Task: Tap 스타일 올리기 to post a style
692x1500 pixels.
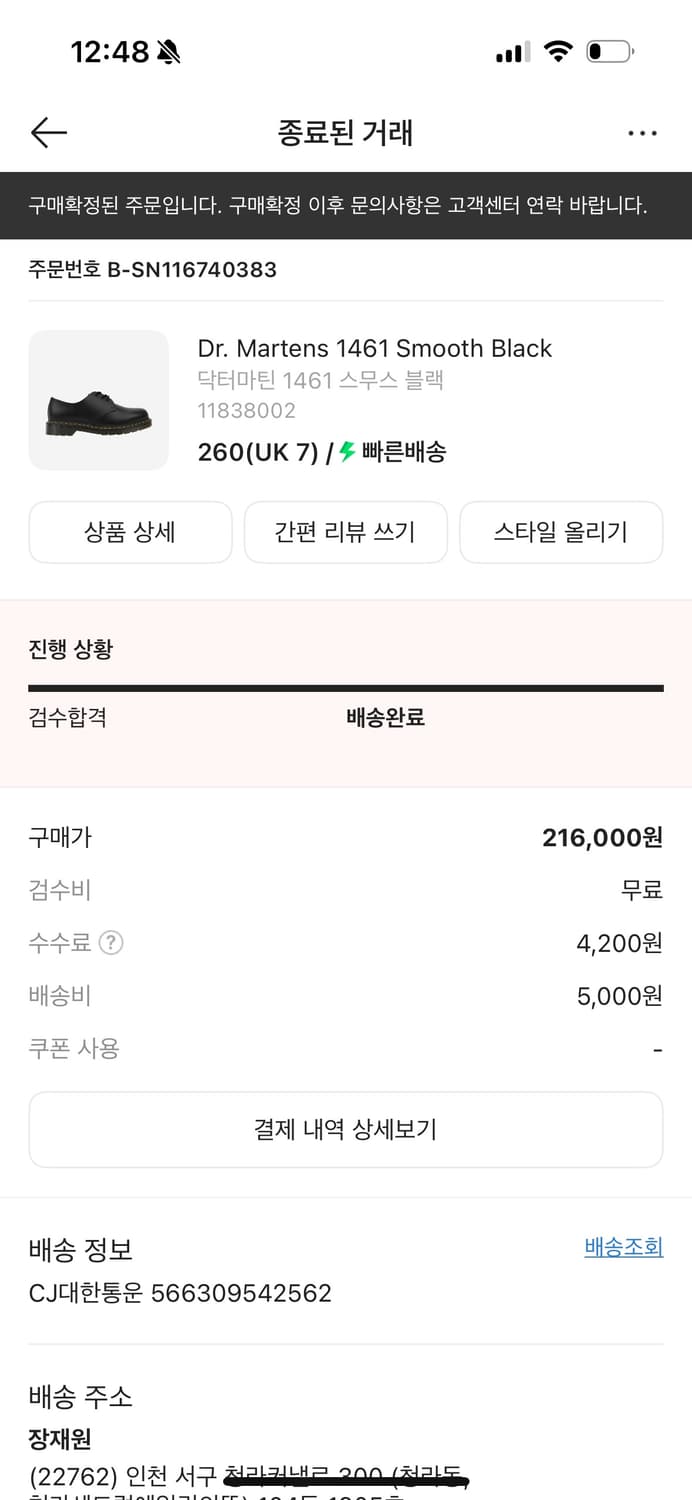Action: click(561, 532)
